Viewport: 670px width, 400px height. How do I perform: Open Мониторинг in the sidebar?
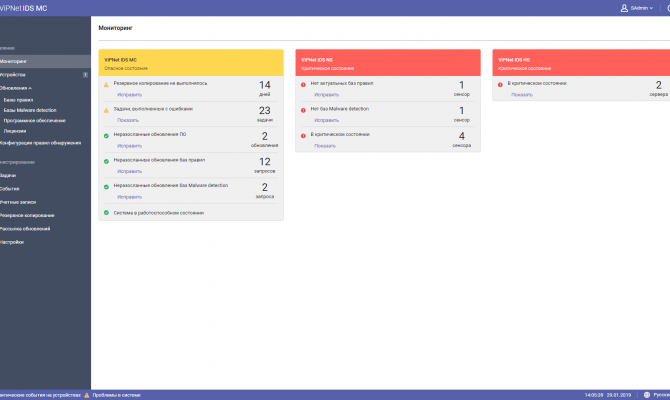(45, 61)
